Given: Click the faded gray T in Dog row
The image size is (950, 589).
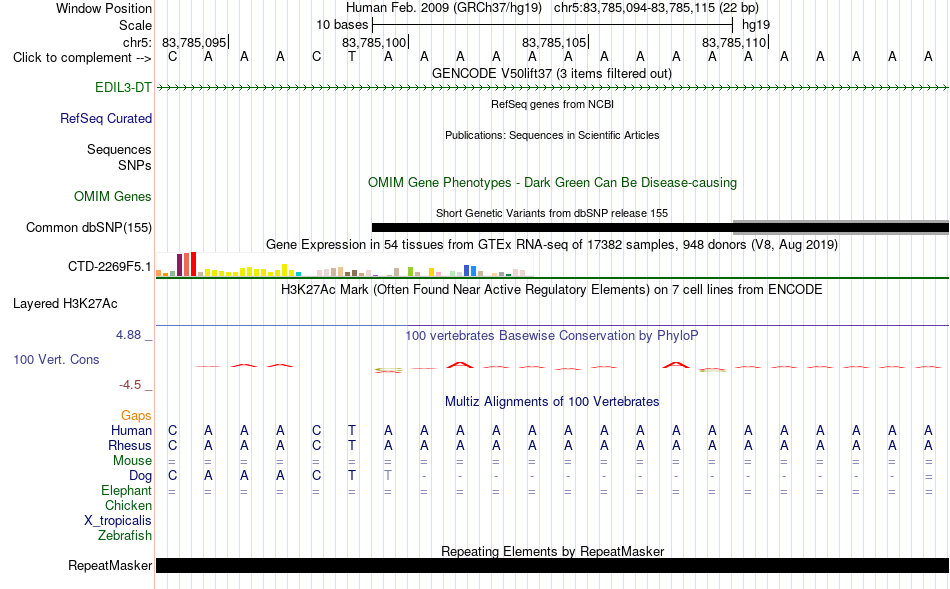Looking at the screenshot, I should 388,476.
